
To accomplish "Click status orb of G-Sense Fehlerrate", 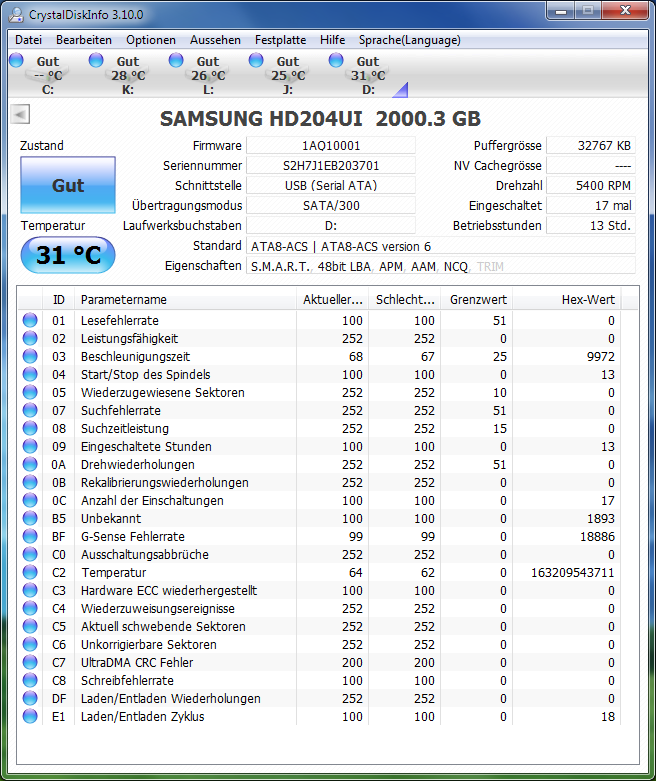I will coord(30,536).
